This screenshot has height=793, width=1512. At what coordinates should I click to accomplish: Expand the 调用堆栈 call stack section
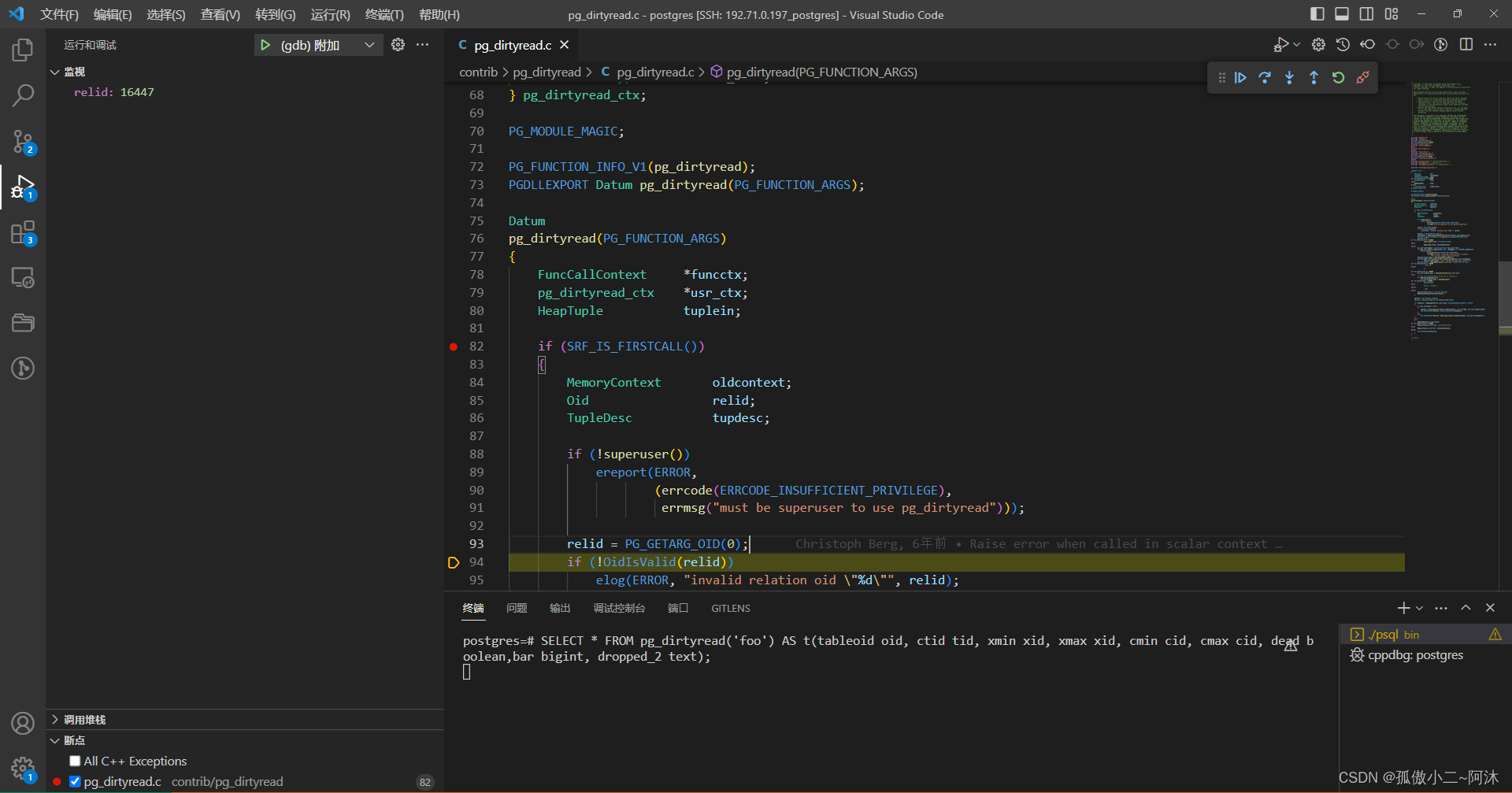tap(54, 719)
